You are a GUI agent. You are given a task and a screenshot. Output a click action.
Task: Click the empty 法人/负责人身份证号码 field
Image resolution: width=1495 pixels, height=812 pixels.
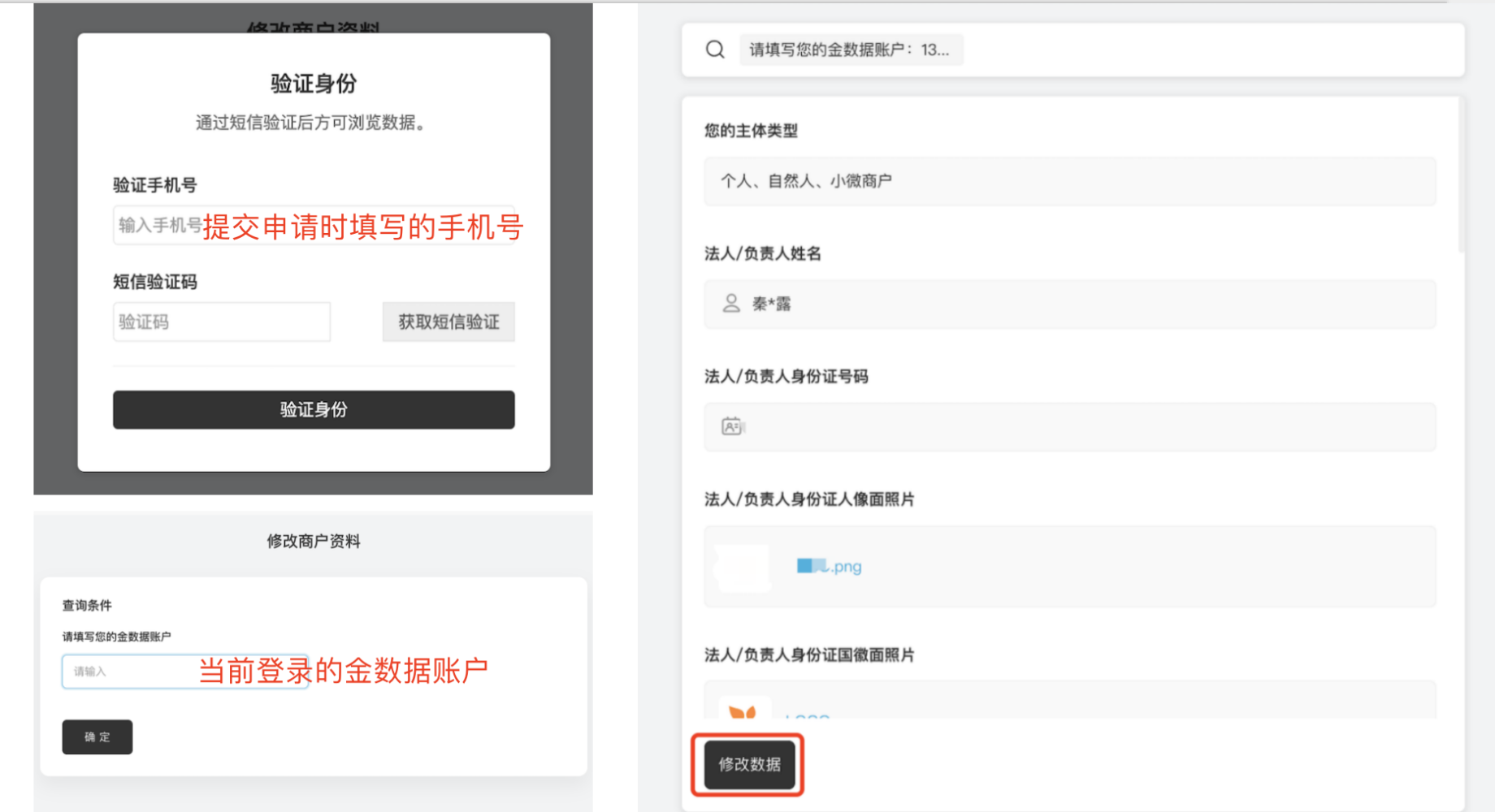point(1069,427)
